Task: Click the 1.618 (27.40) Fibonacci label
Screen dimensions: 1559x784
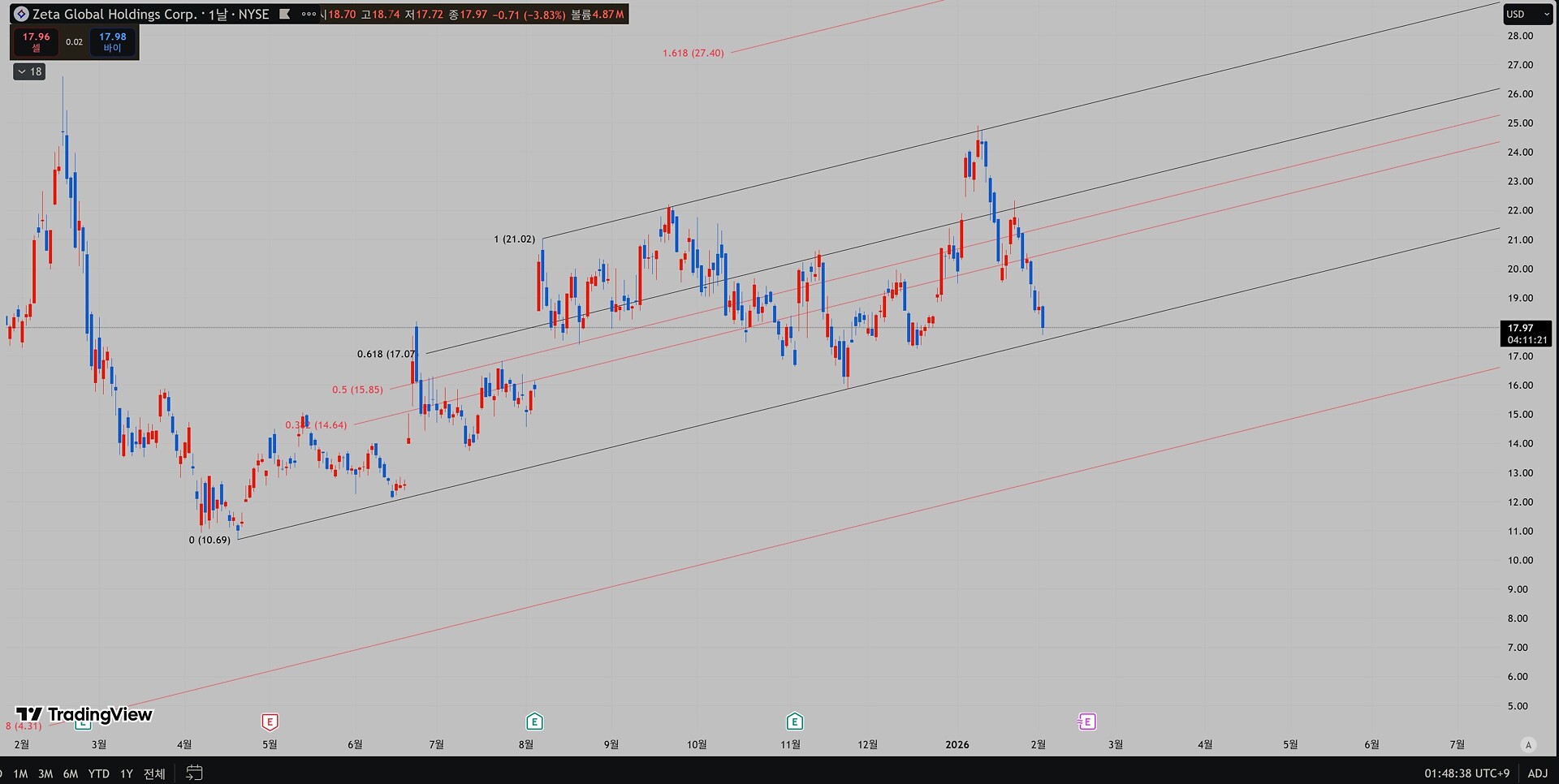Action: (x=693, y=53)
